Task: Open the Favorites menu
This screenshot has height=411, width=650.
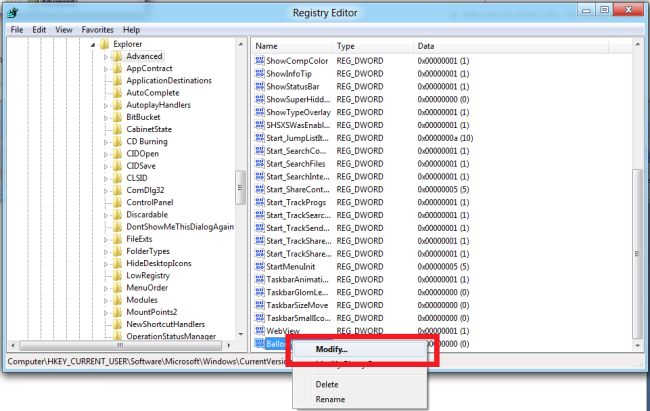Action: 97,30
